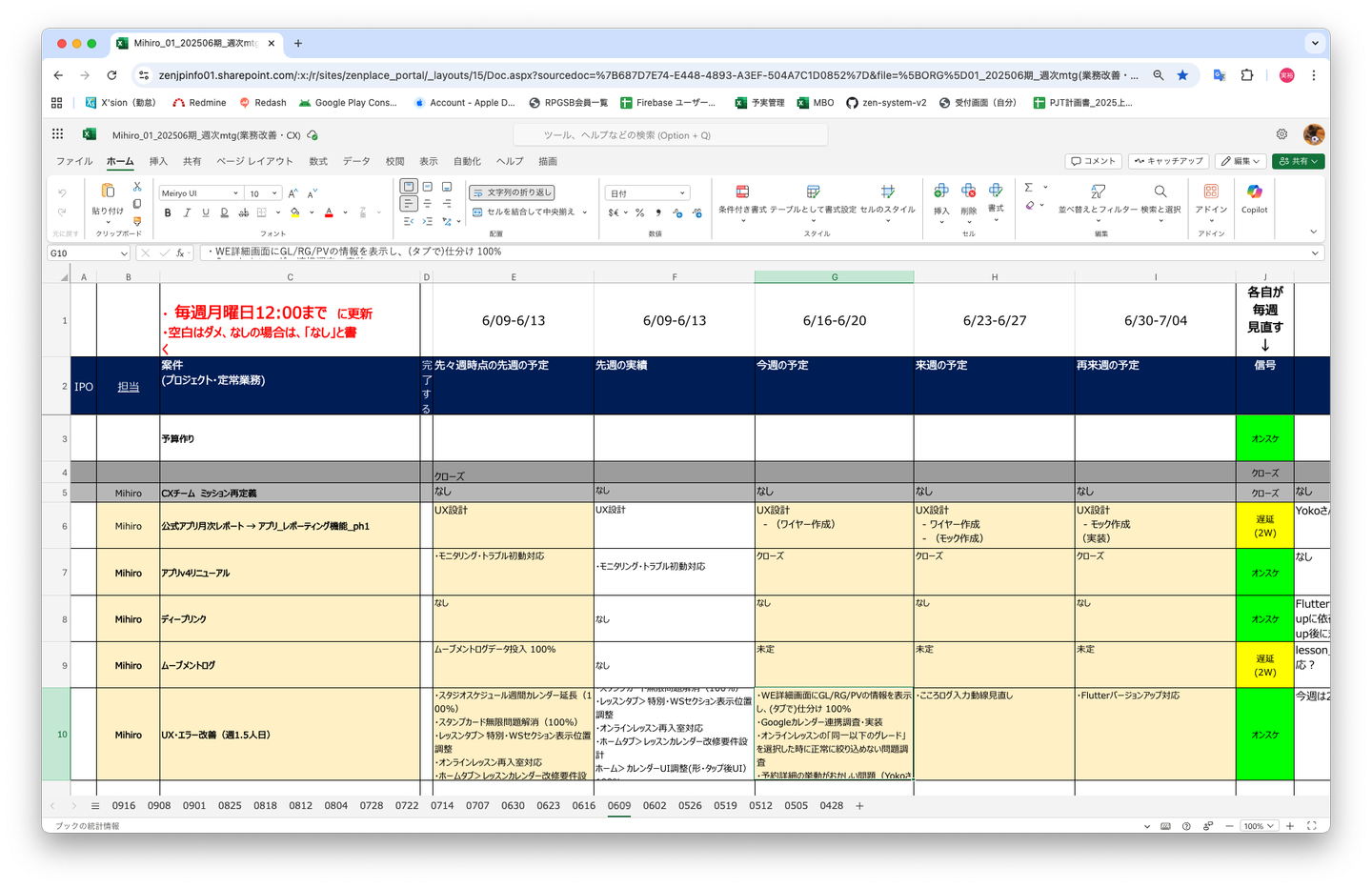Click the yellow fill color swatch
Image resolution: width=1372 pixels, height=888 pixels.
coord(295,212)
